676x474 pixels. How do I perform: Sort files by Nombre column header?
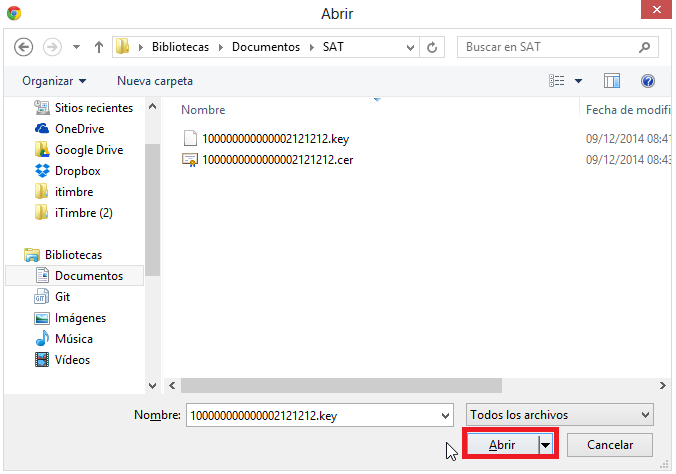(x=204, y=110)
